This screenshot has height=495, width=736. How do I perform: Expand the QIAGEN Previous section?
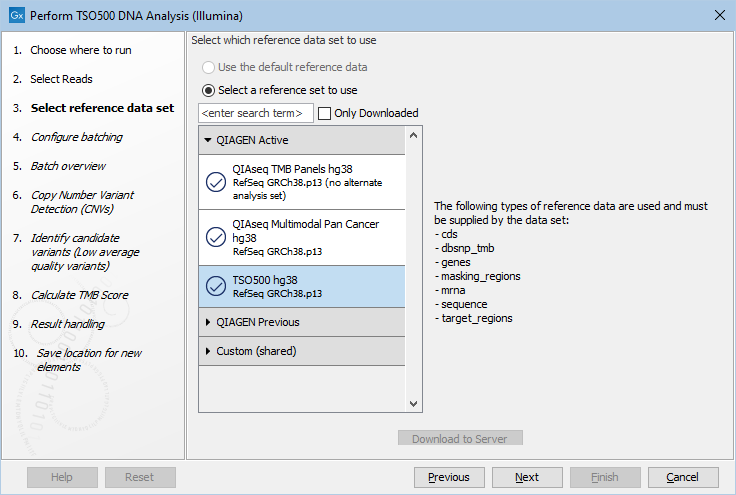(208, 322)
